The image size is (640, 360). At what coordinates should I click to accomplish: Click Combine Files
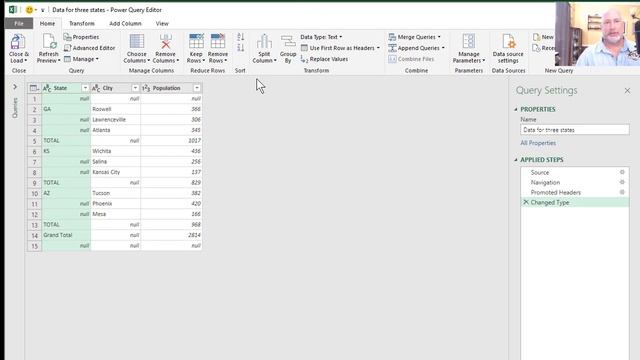point(411,59)
